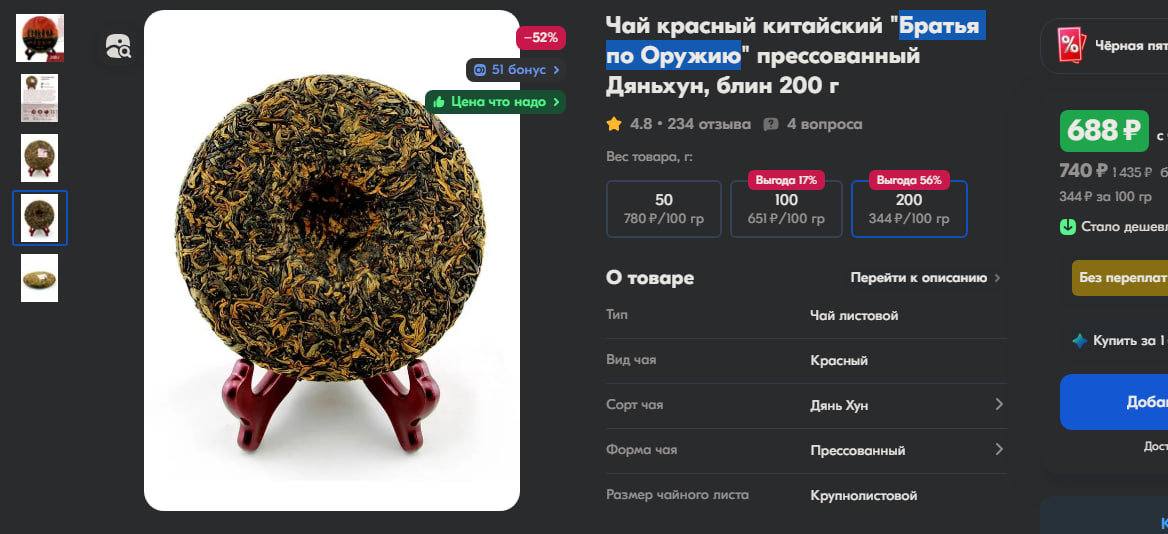Open the 51 бонус badge
The image size is (1168, 534).
click(515, 70)
